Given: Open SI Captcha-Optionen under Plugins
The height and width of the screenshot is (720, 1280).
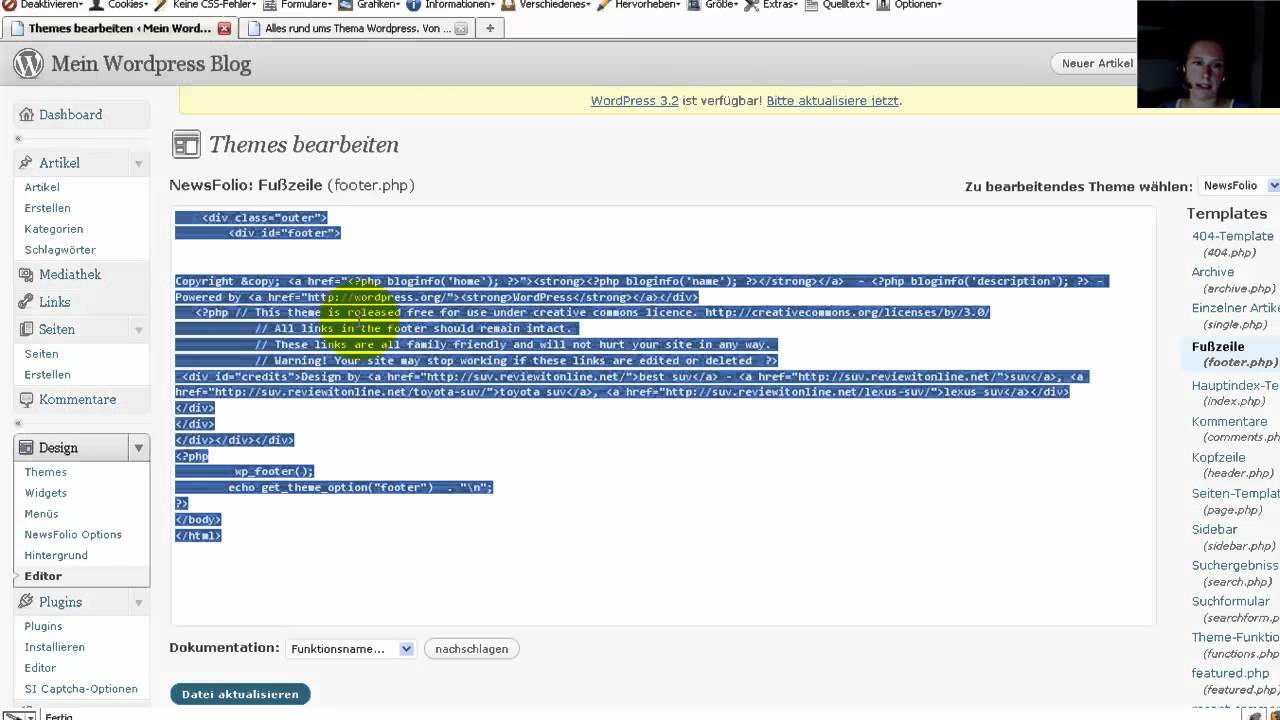Looking at the screenshot, I should [x=81, y=689].
